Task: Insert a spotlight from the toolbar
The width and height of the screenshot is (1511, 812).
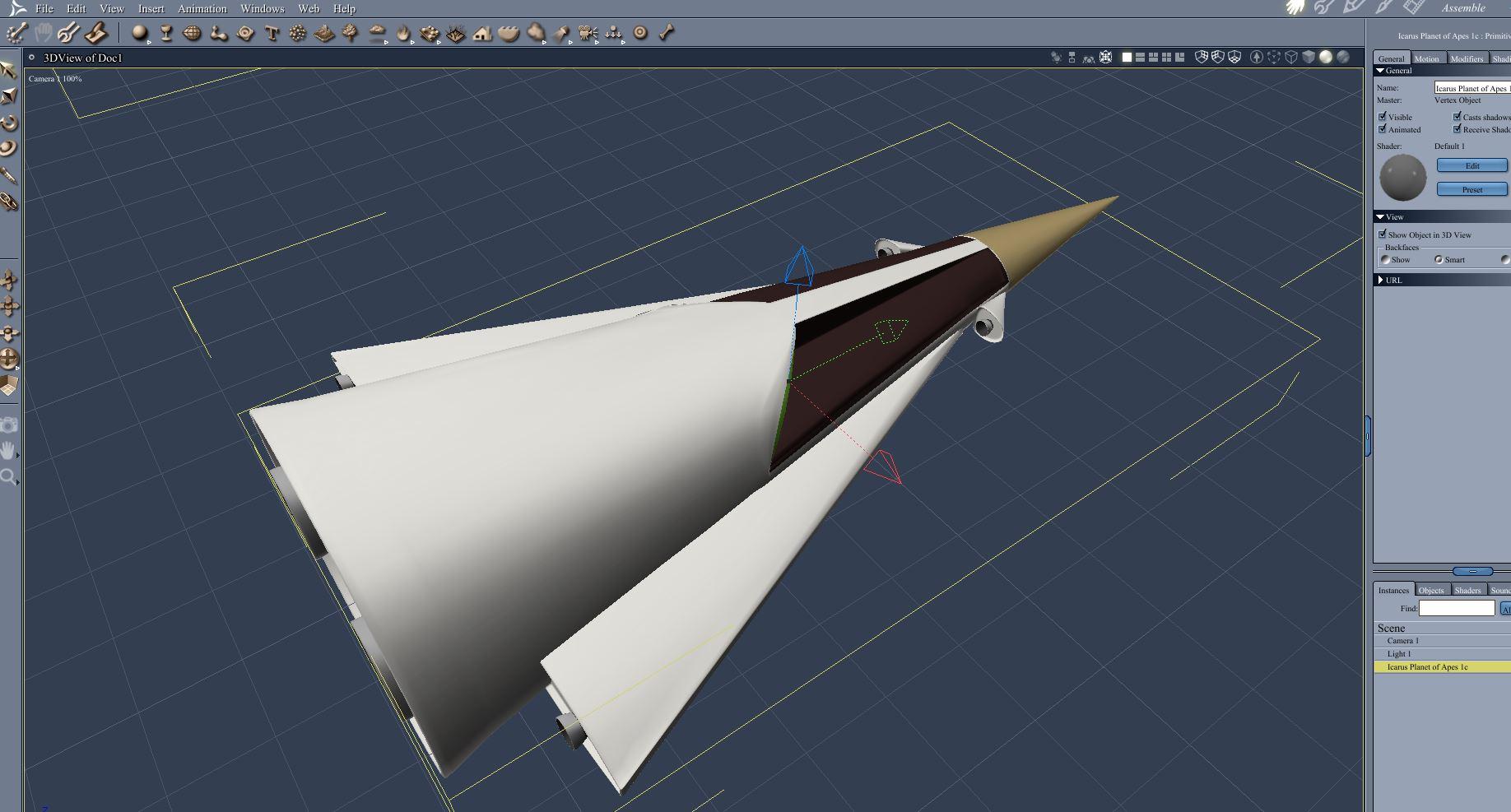Action: point(561,33)
